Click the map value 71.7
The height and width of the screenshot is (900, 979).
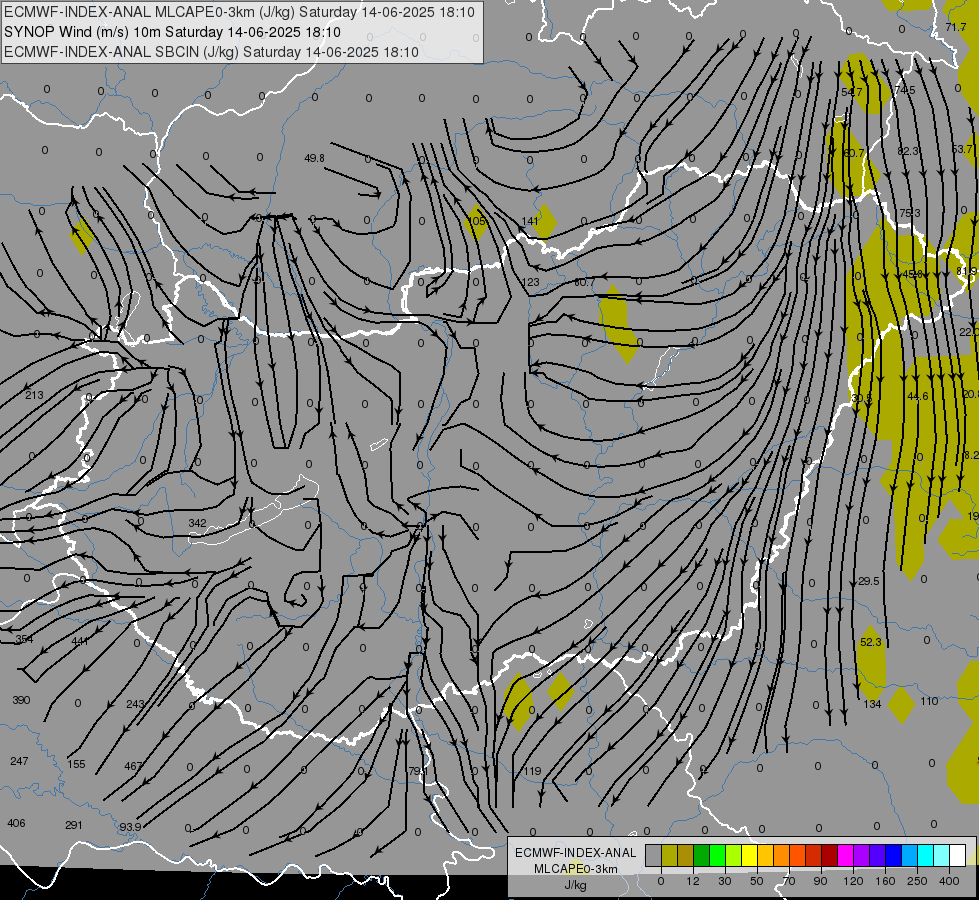coord(956,27)
